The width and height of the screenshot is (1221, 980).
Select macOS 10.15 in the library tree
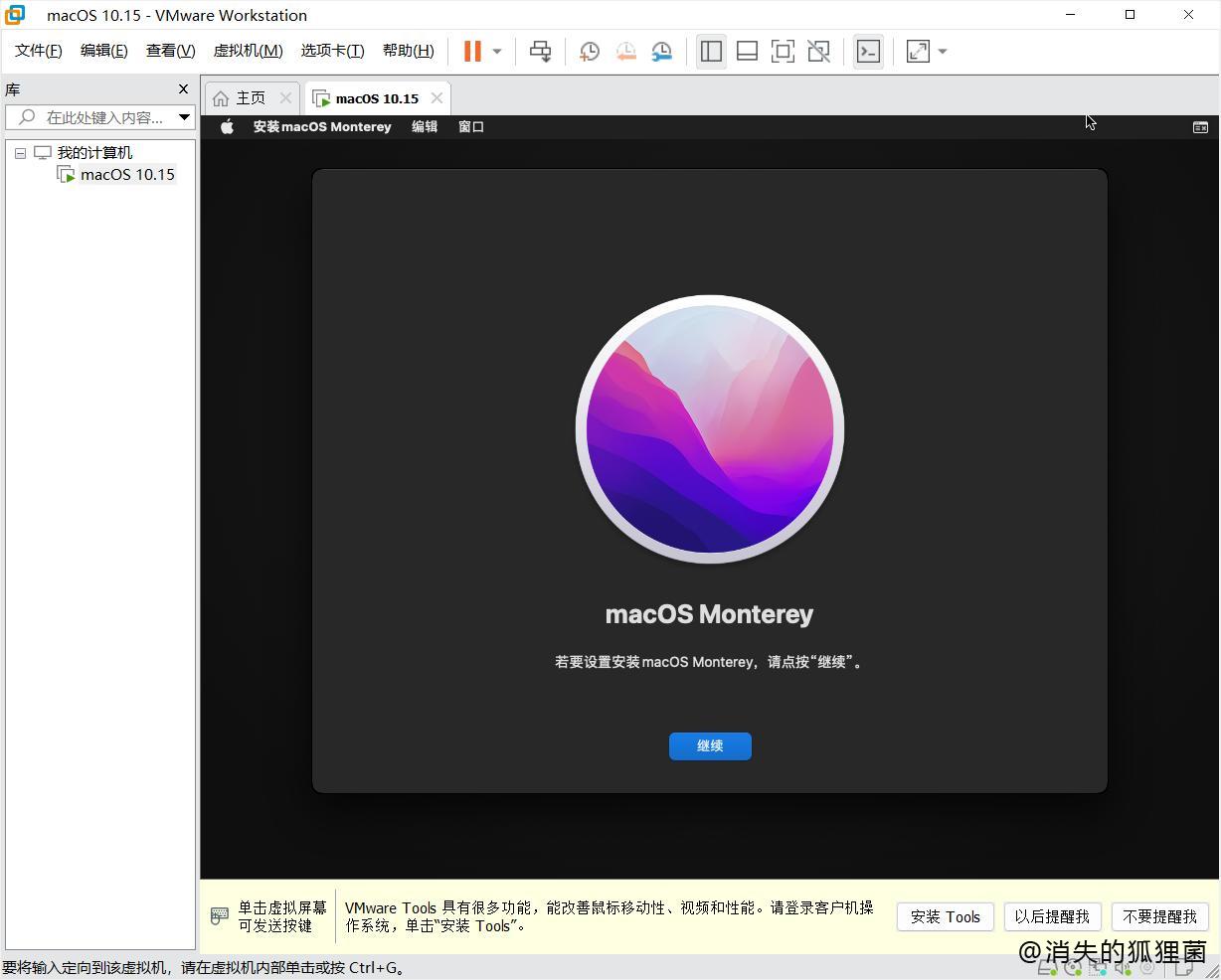click(x=127, y=174)
